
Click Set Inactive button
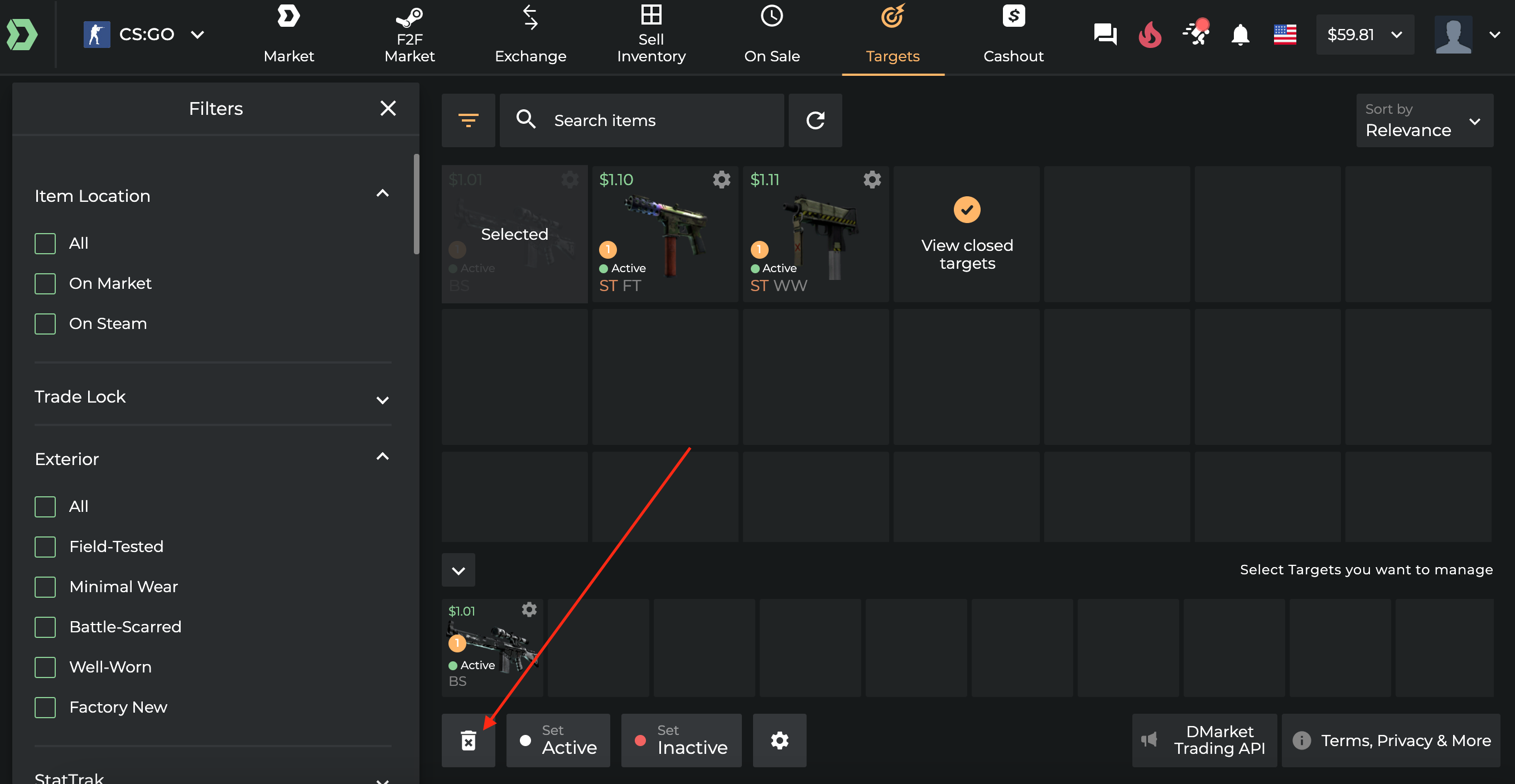click(x=681, y=741)
